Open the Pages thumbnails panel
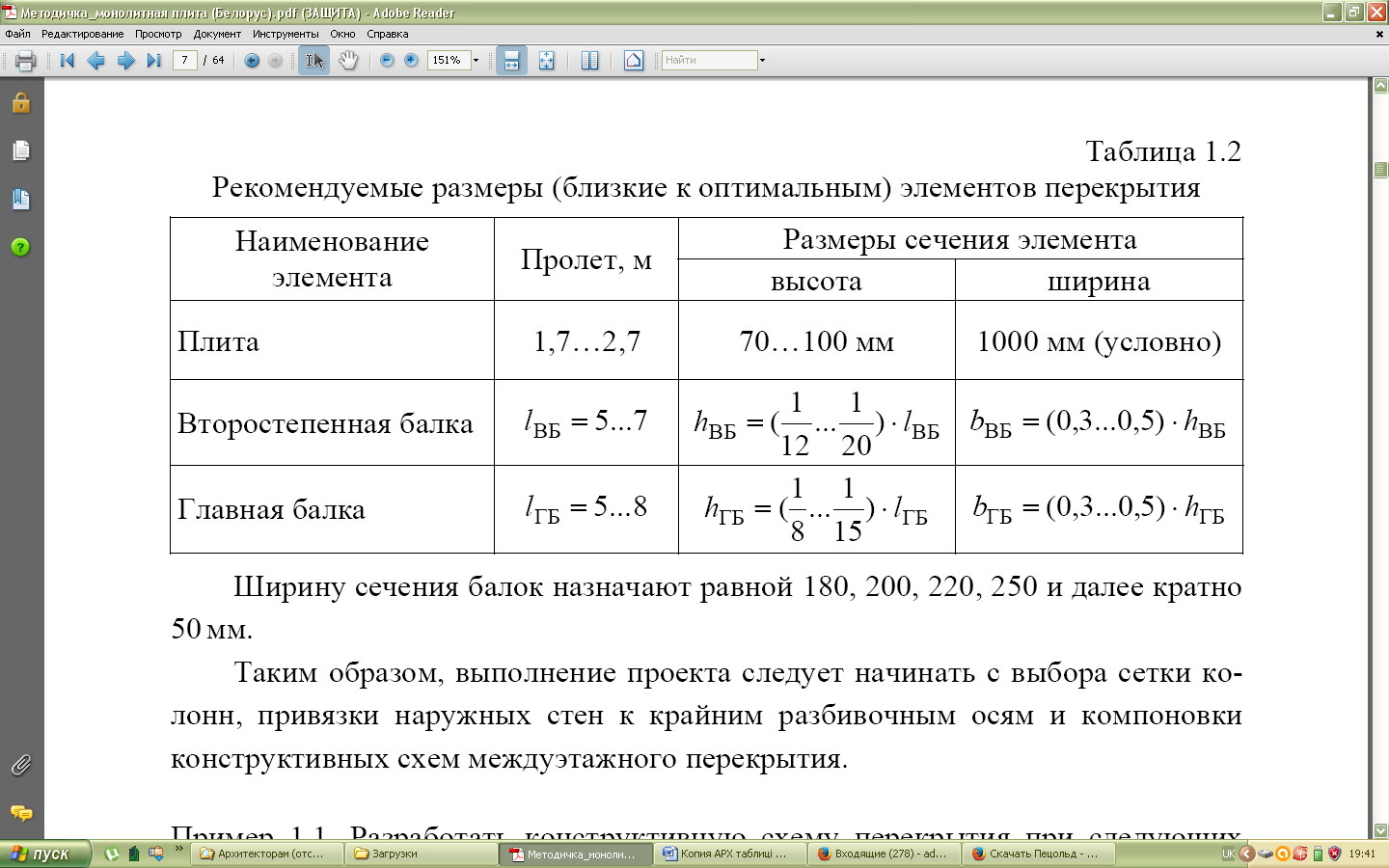 pos(21,150)
